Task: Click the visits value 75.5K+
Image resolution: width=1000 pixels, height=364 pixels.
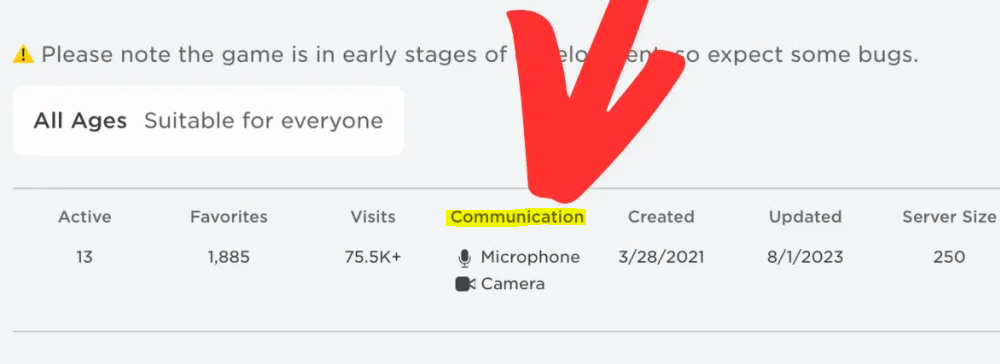Action: pyautogui.click(x=373, y=257)
